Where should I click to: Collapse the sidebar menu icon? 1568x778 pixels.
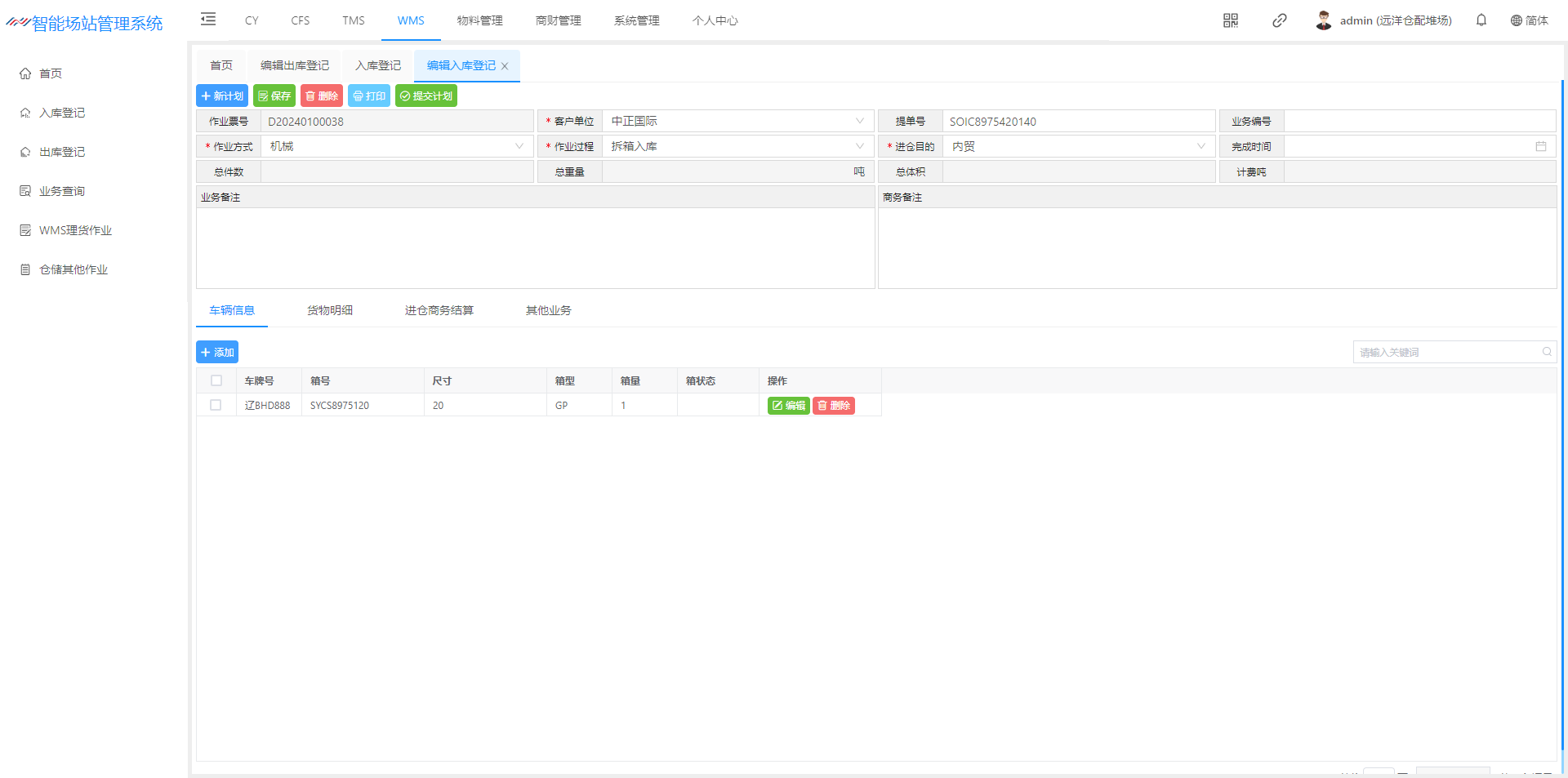[x=208, y=20]
